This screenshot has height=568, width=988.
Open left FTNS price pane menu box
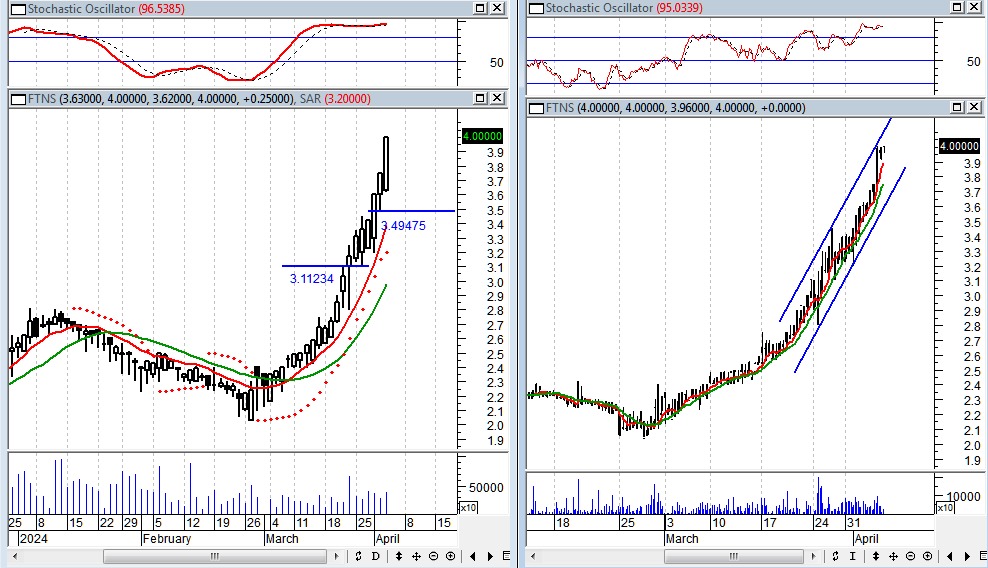(18, 98)
